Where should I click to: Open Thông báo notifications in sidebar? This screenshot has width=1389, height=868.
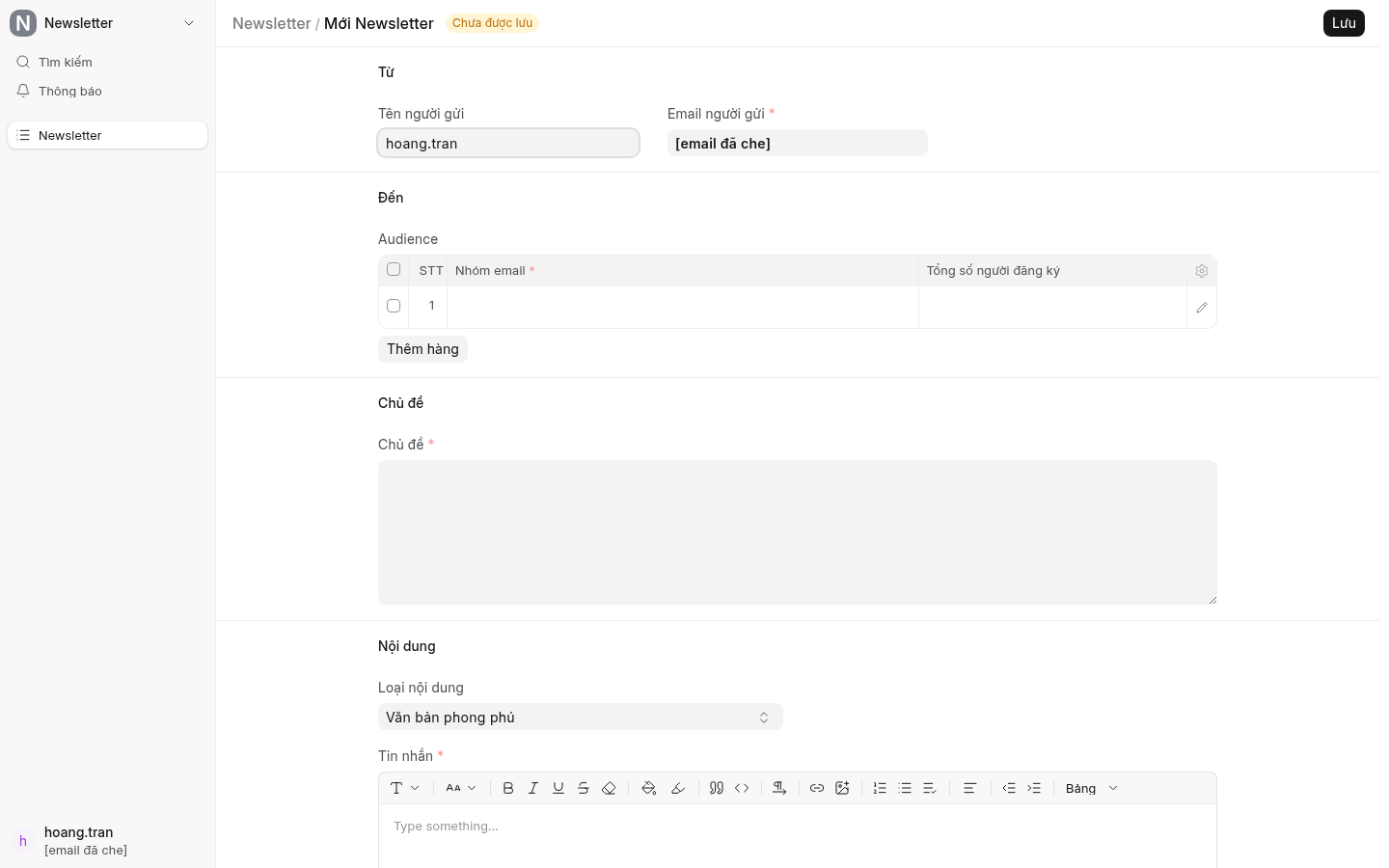107,91
